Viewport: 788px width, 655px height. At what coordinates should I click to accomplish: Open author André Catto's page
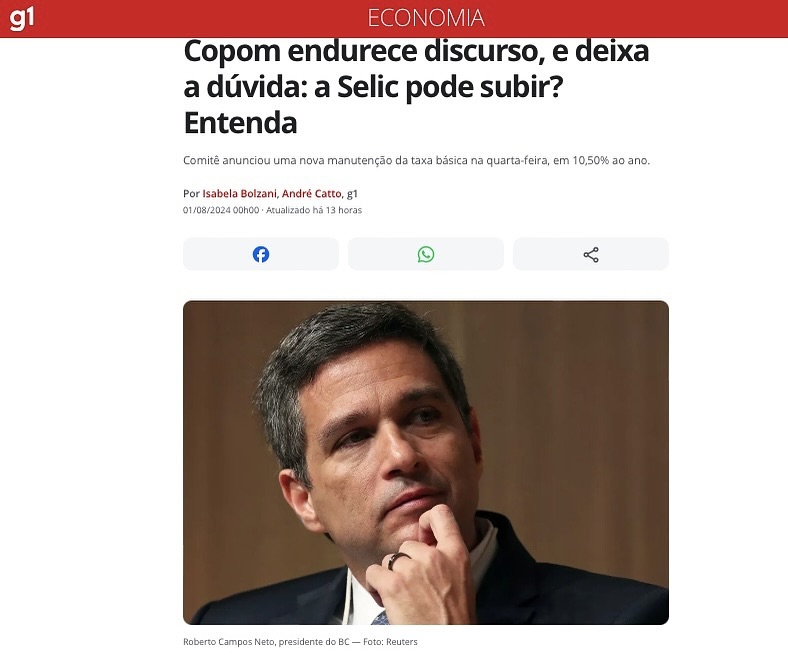coord(312,194)
